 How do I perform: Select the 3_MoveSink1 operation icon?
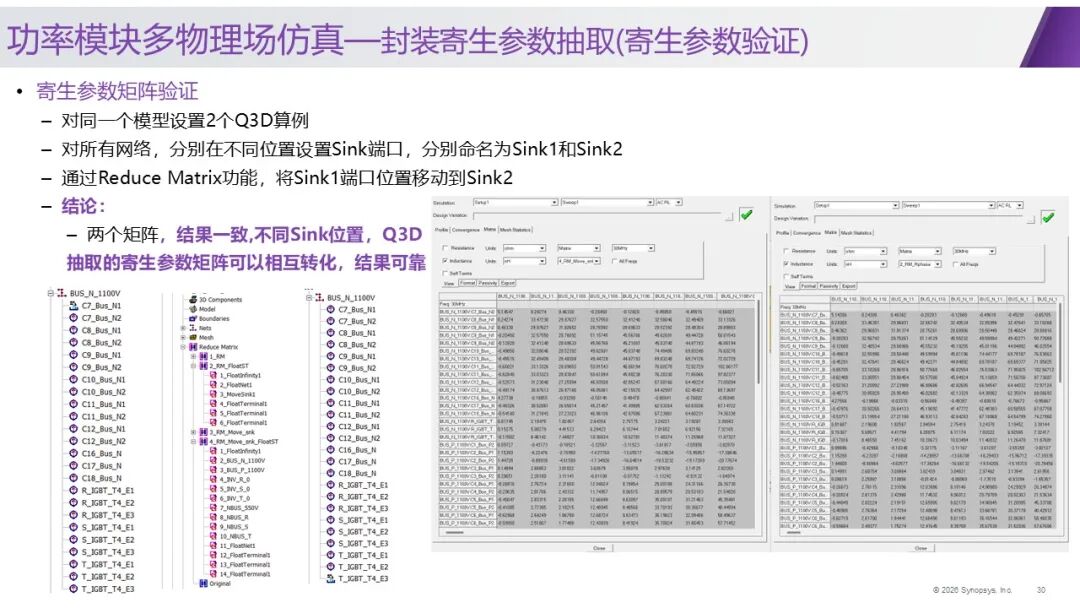[214, 395]
